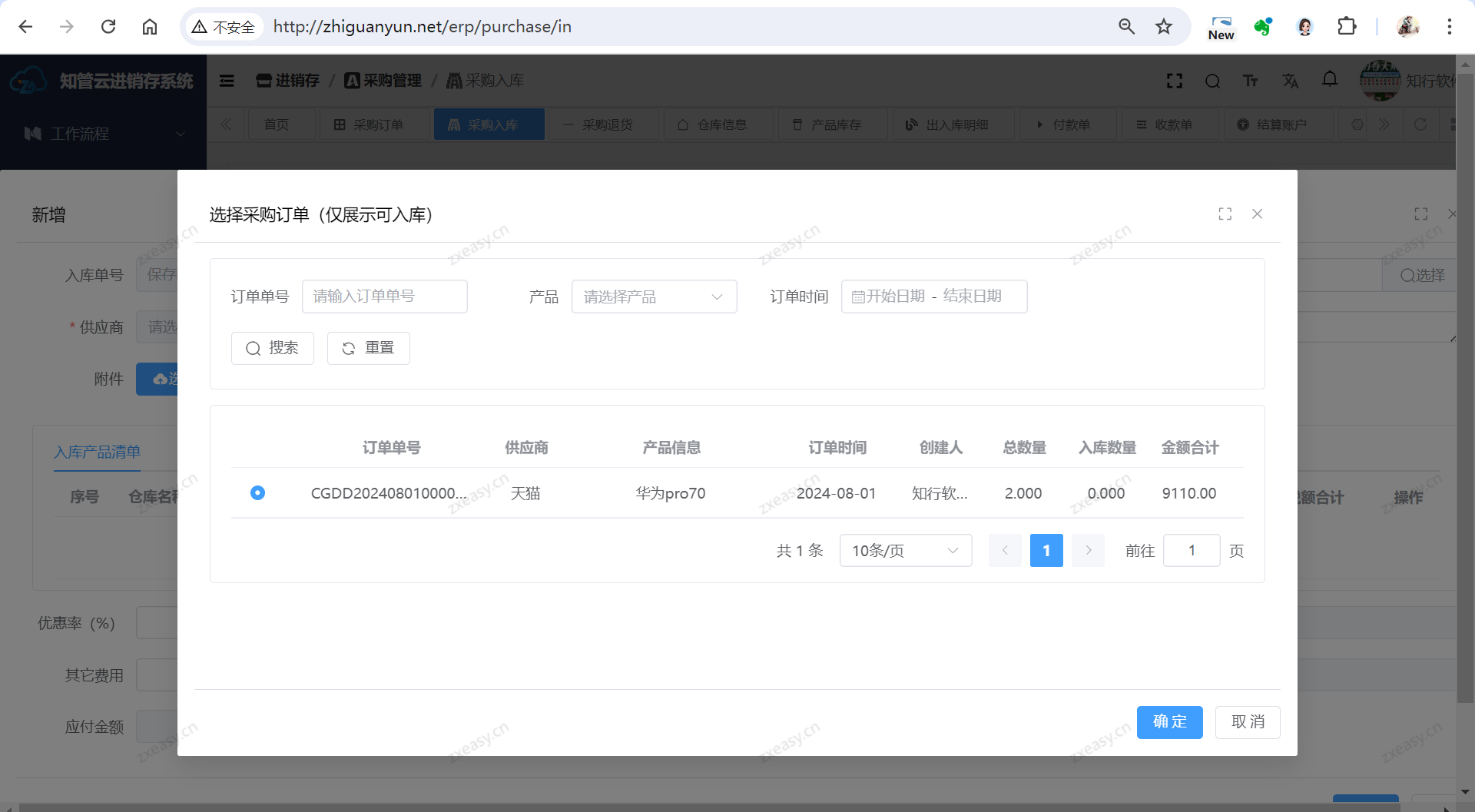
Task: Open the notification bell icon
Action: pos(1330,80)
